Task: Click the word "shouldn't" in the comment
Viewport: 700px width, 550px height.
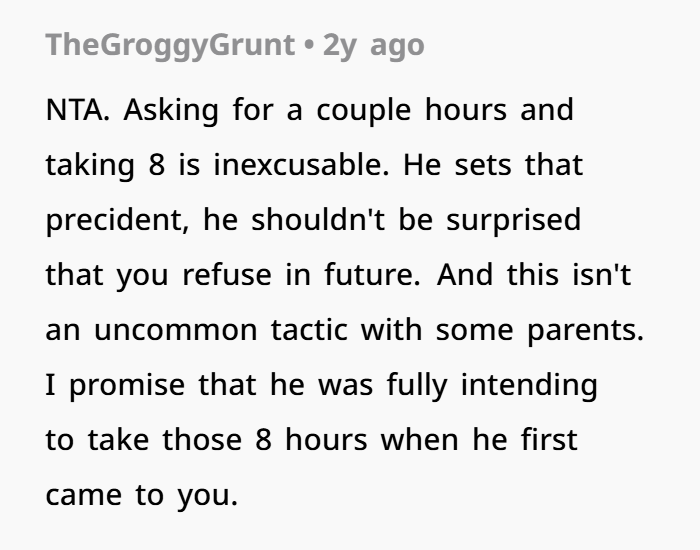Action: [318, 220]
